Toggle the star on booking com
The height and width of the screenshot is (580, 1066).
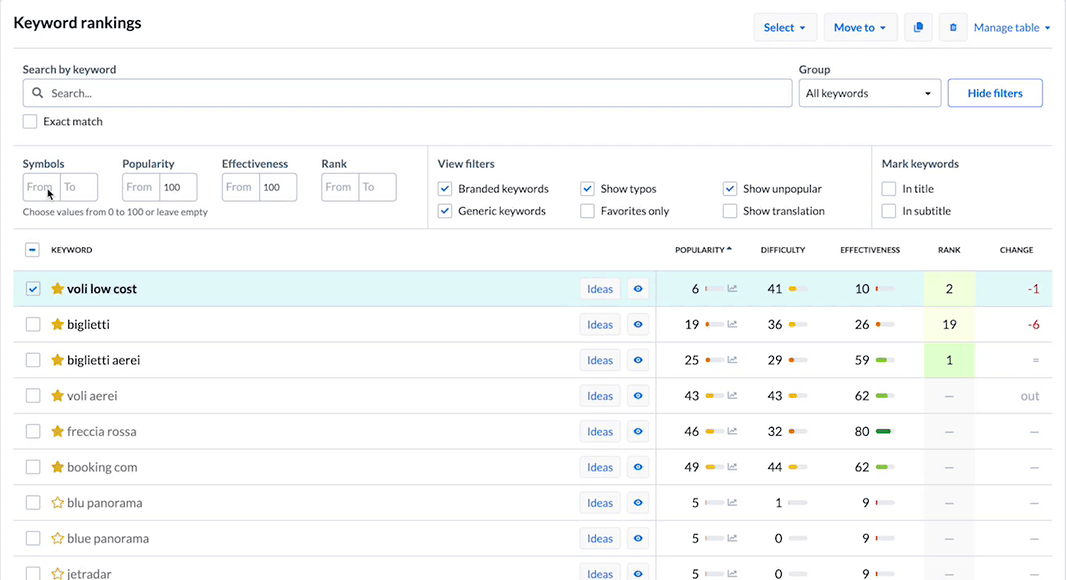click(58, 467)
